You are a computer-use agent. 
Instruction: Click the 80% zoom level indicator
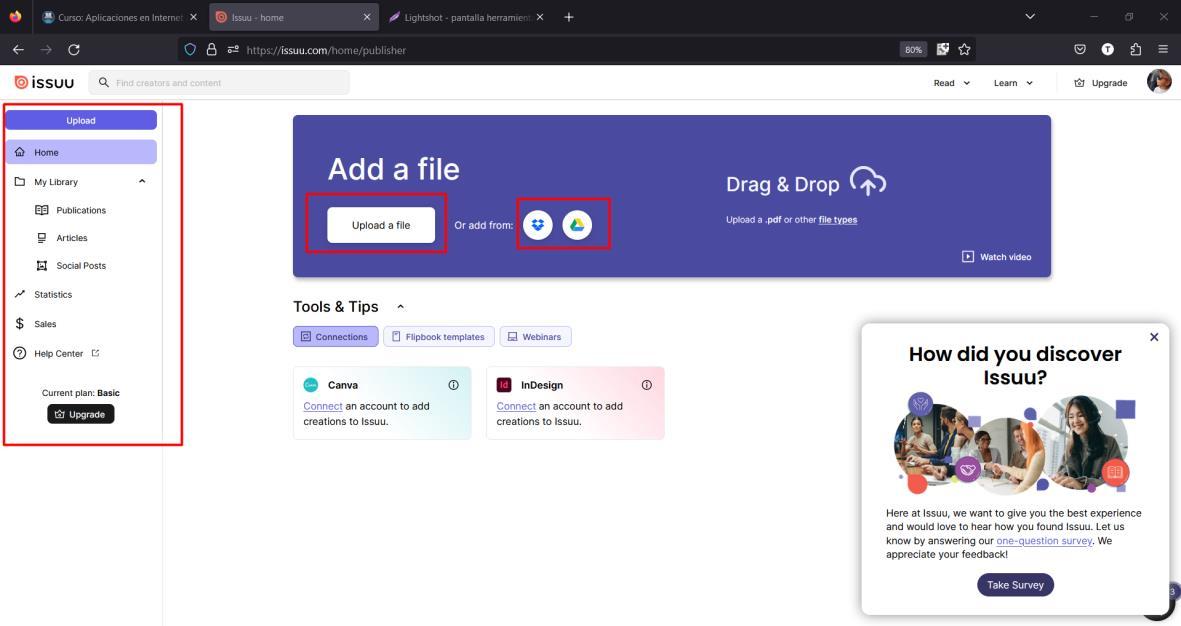point(913,50)
